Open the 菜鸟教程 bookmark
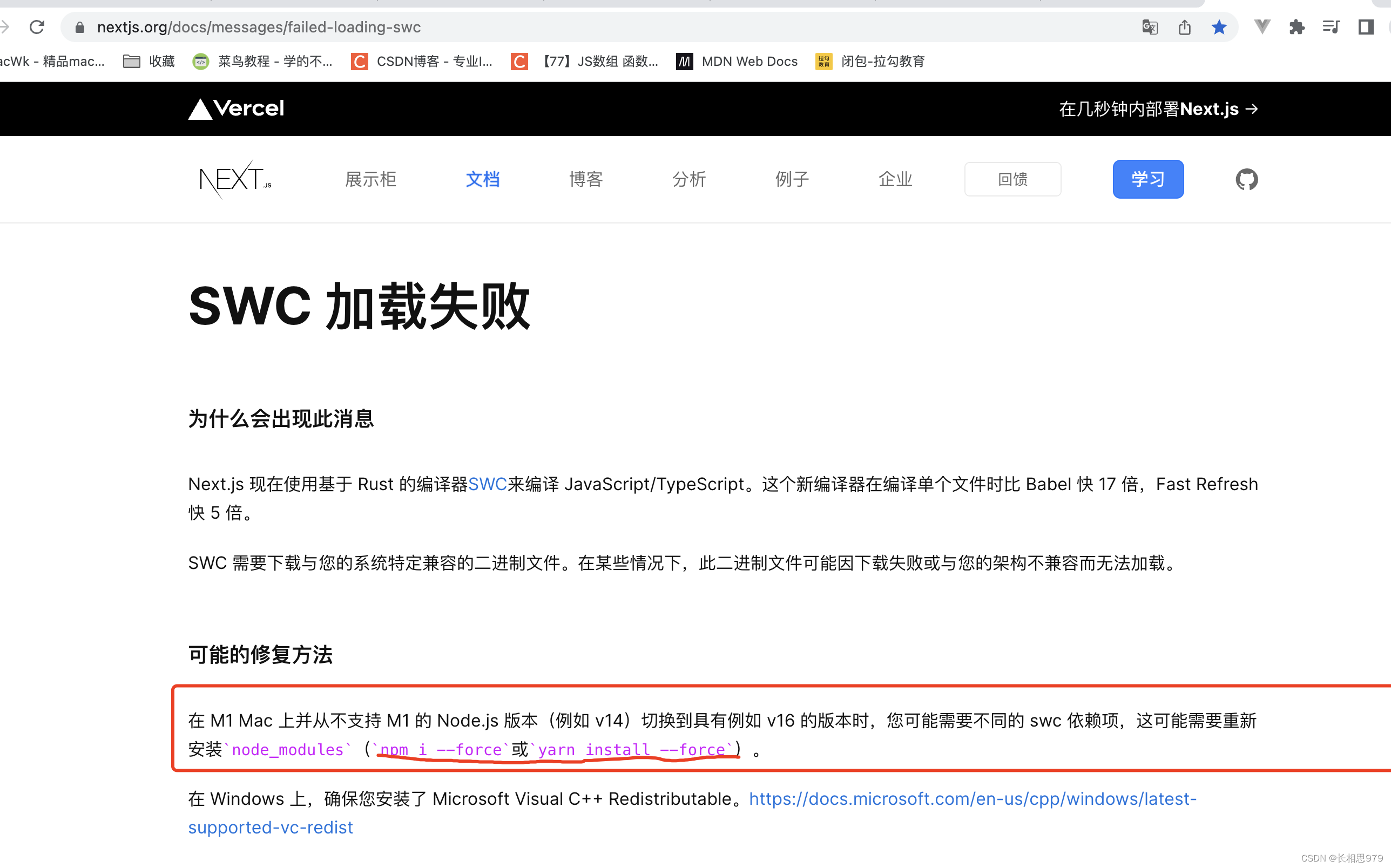Screen dimensions: 1391x868 [262, 61]
